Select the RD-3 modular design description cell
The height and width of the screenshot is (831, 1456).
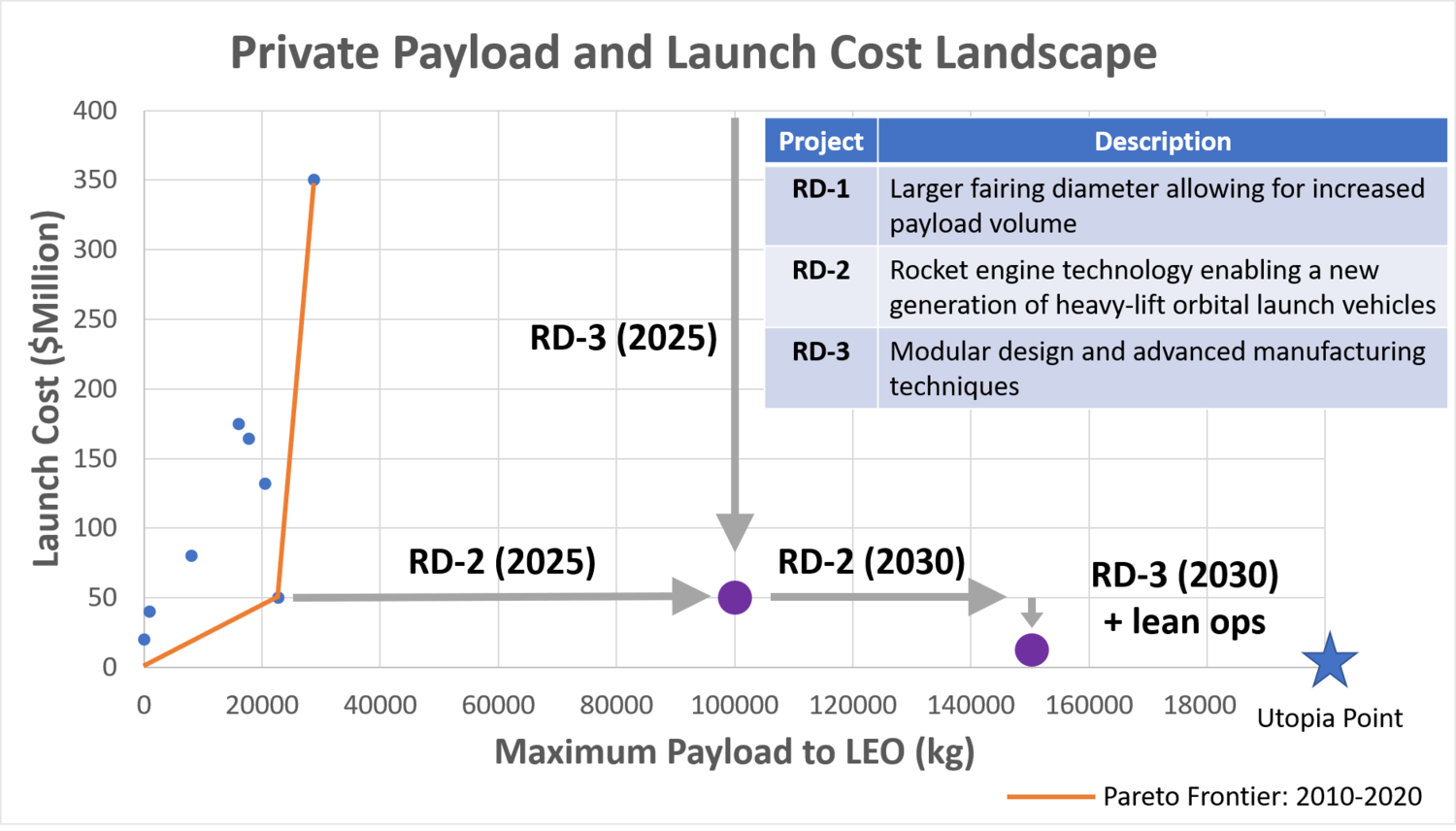click(1162, 368)
